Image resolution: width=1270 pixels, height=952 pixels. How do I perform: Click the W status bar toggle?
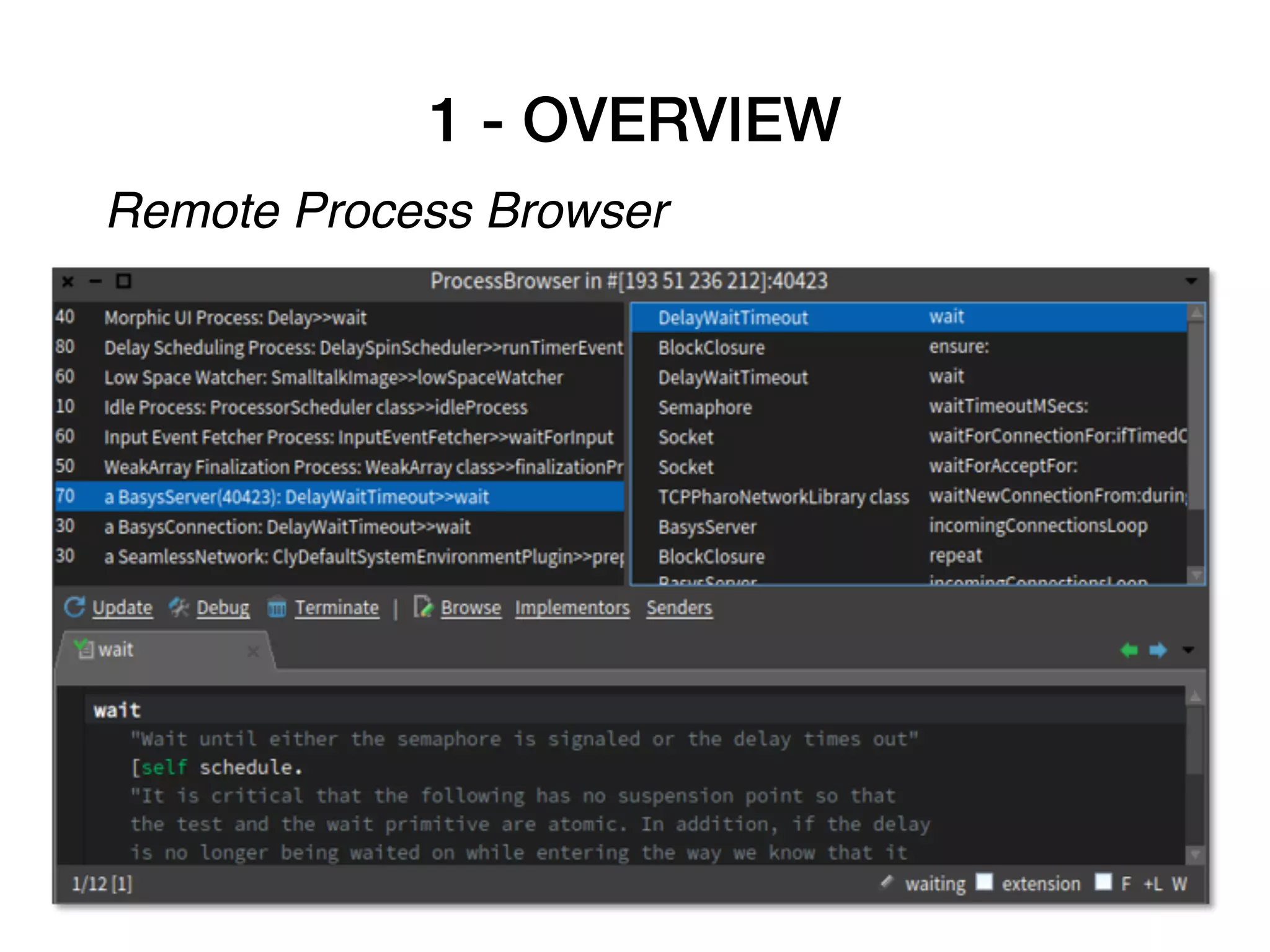(x=1179, y=883)
